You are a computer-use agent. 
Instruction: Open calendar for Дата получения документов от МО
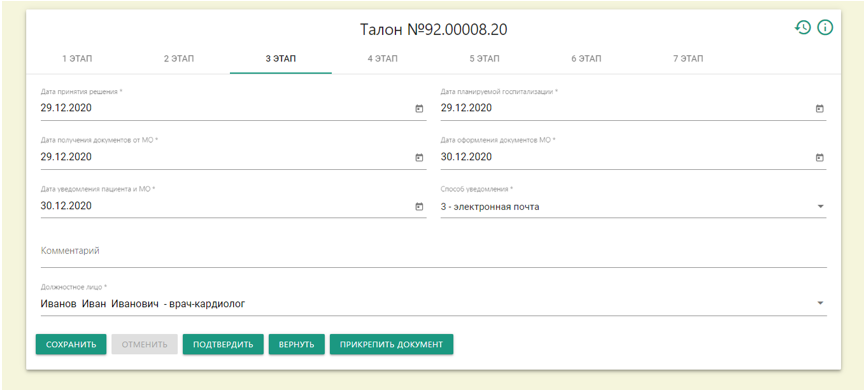tap(419, 158)
